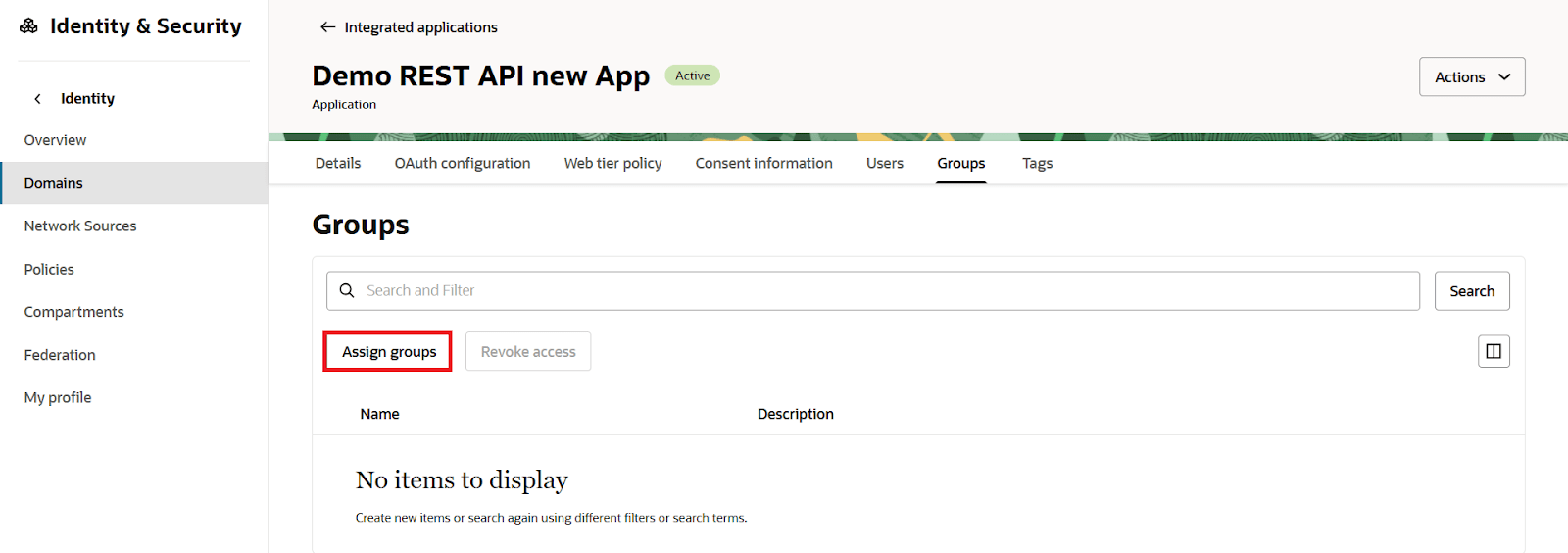1568x553 pixels.
Task: Open the Users tab
Action: pos(885,163)
